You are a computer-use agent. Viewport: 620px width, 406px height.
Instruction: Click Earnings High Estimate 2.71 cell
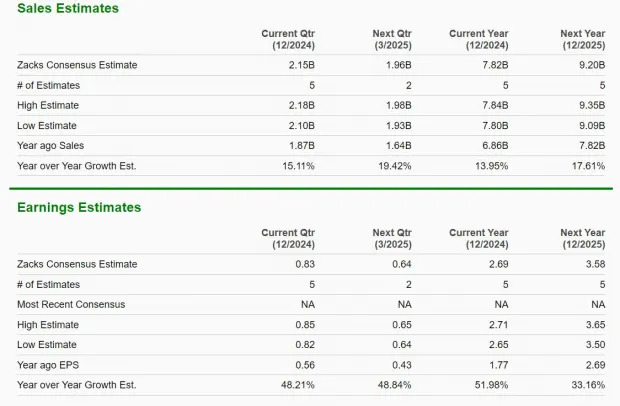click(499, 325)
